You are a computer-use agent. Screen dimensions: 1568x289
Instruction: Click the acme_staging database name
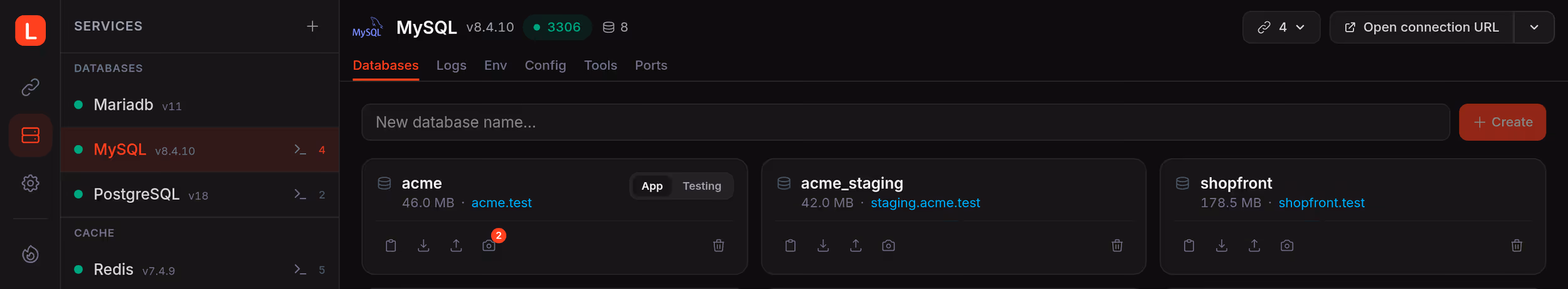tap(852, 183)
